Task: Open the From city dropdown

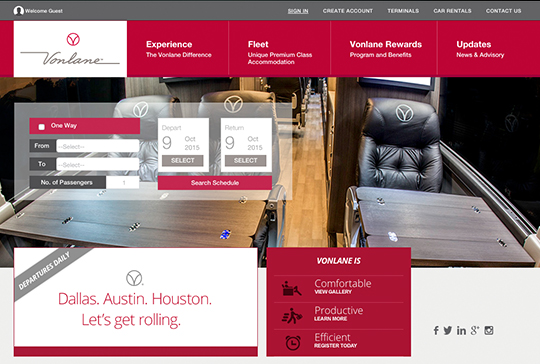Action: 98,146
